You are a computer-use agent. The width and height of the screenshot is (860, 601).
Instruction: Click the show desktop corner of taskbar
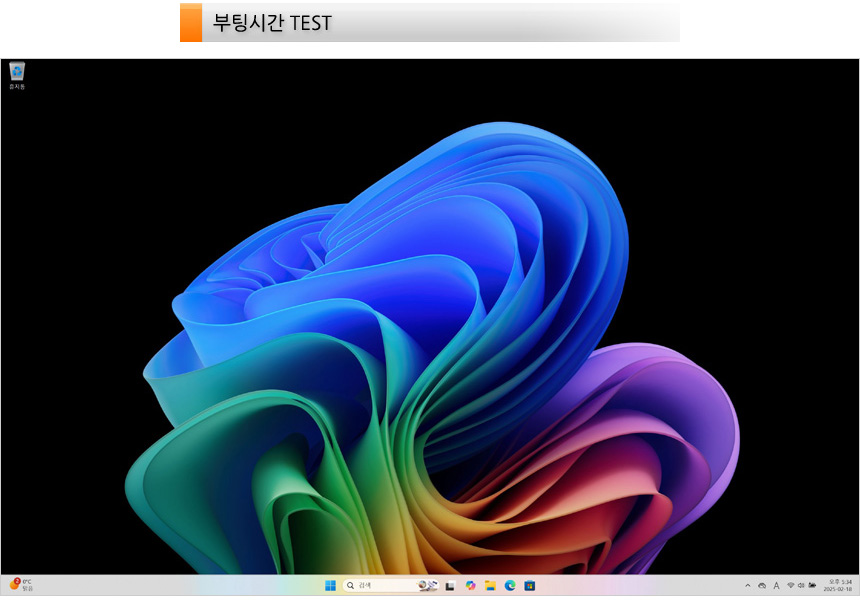click(857, 585)
